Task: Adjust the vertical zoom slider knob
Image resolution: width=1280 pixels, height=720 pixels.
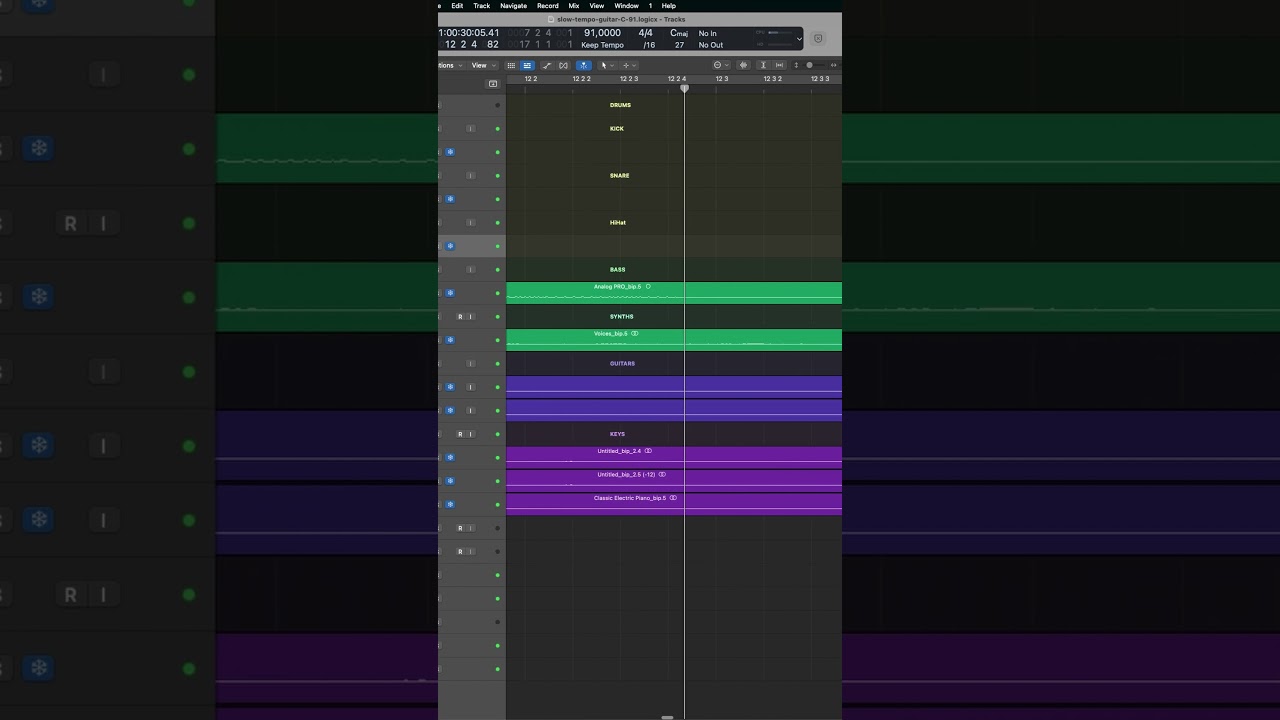Action: 809,65
